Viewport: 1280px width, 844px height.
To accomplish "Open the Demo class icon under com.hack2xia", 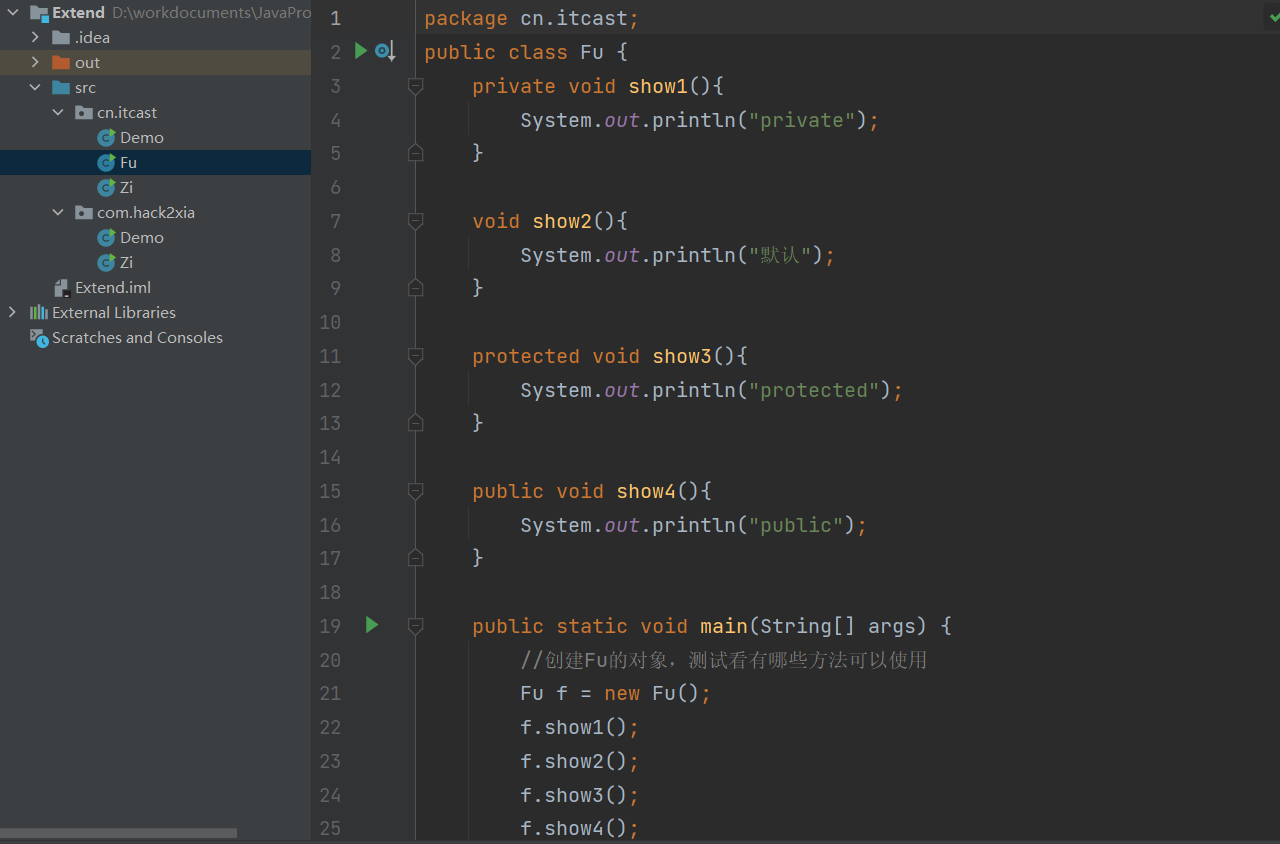I will (x=106, y=238).
